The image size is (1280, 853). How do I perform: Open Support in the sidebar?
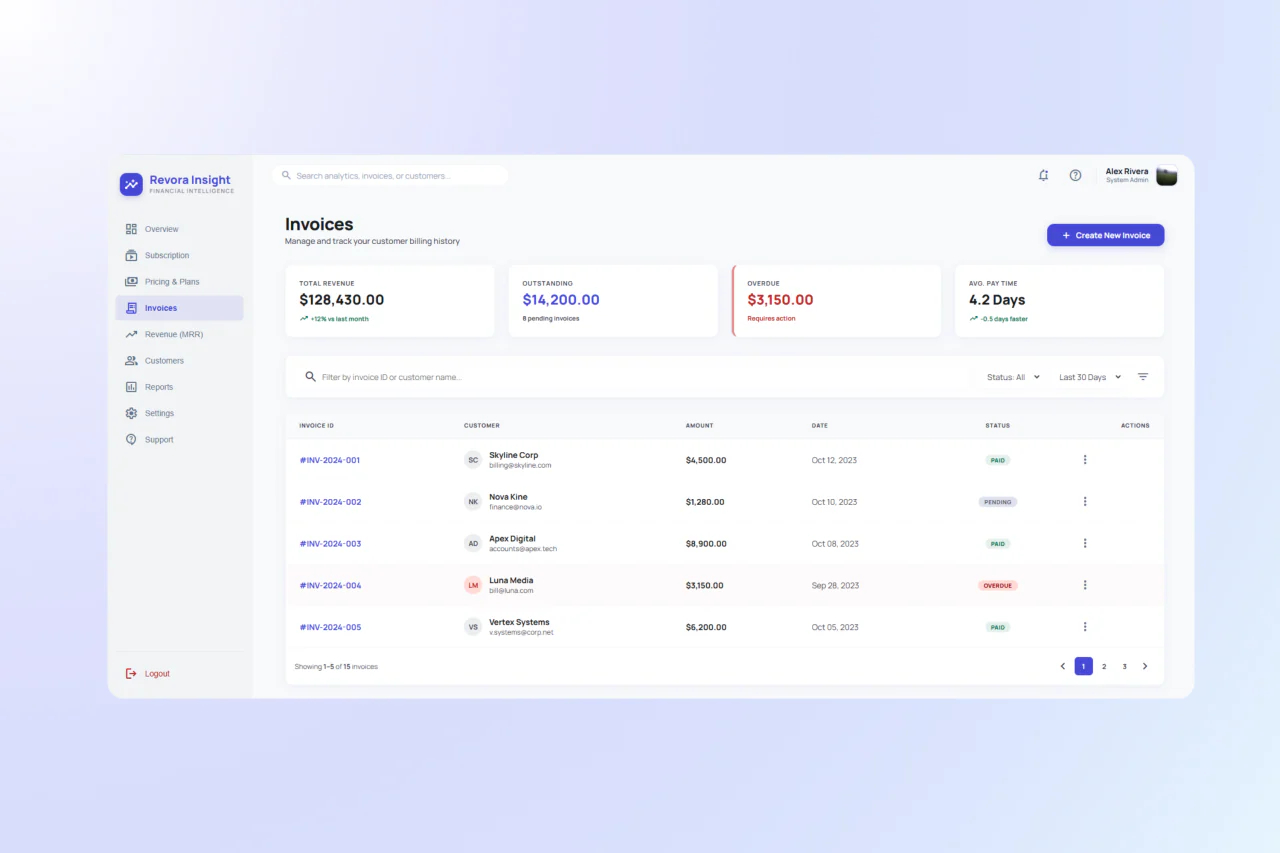(179, 440)
